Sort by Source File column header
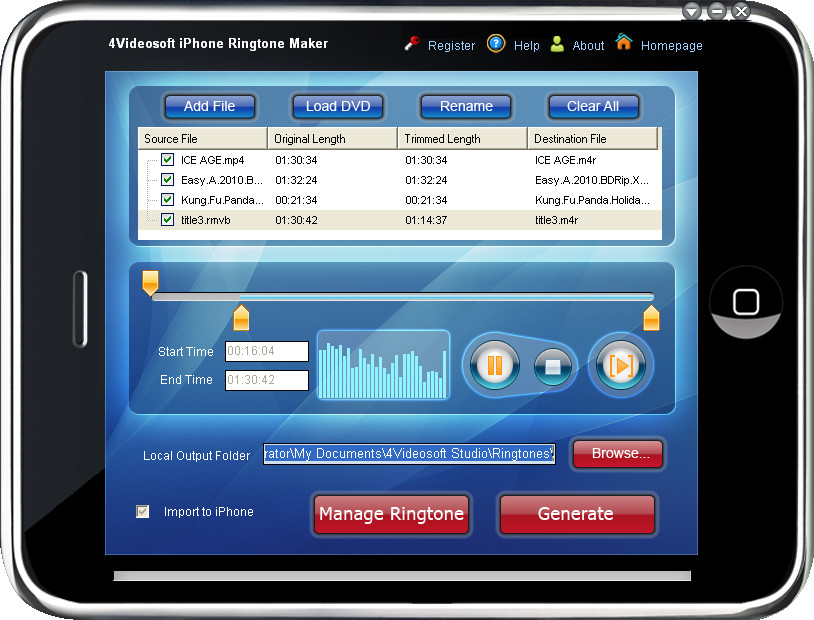814x620 pixels. coord(202,139)
